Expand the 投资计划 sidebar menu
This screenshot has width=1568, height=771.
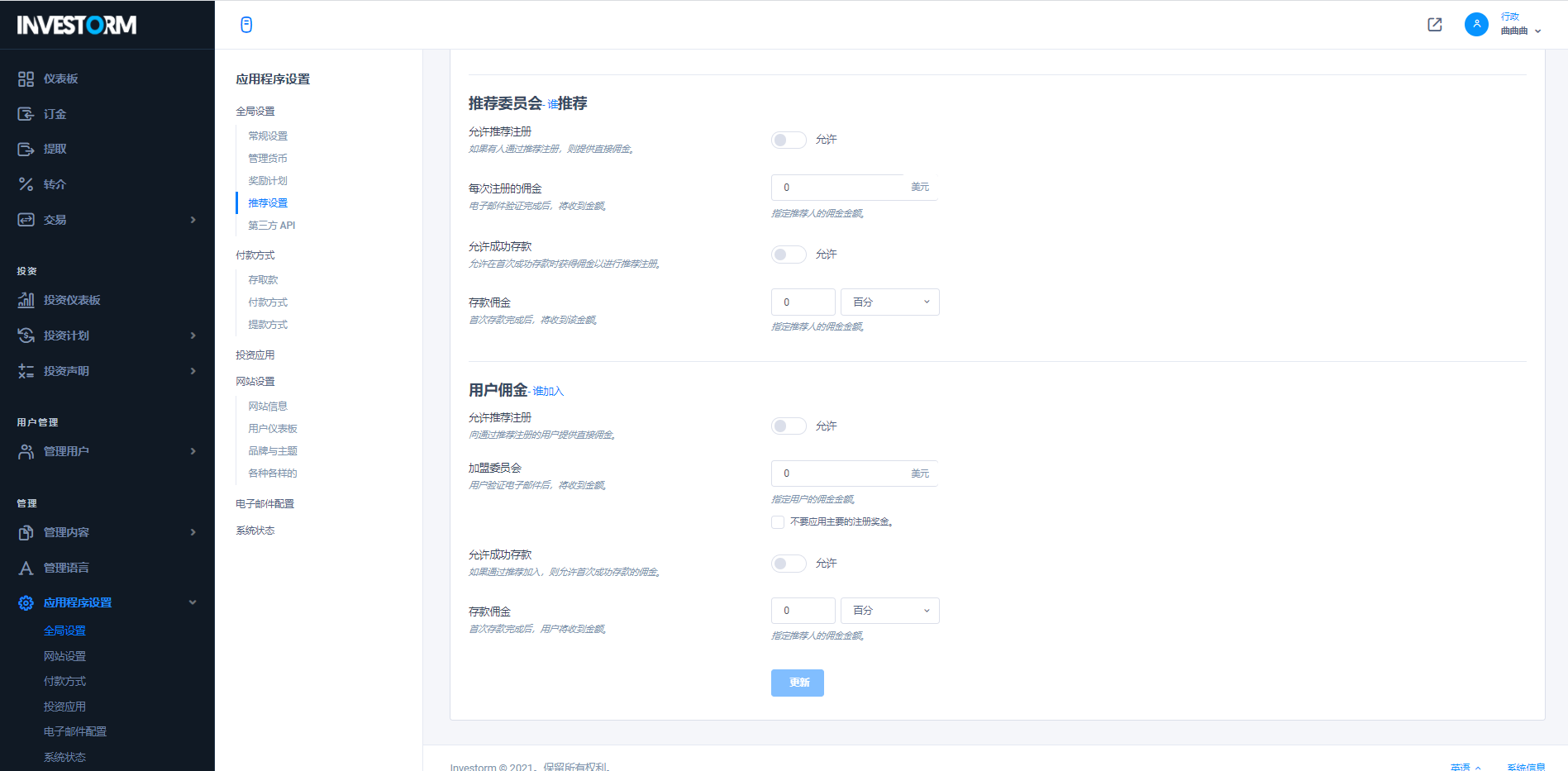(107, 336)
